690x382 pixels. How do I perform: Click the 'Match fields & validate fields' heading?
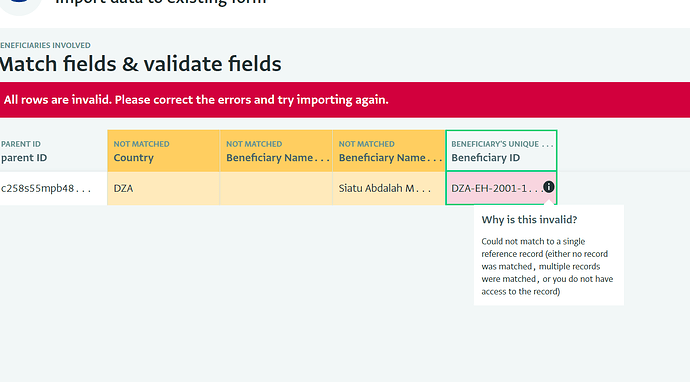click(140, 64)
